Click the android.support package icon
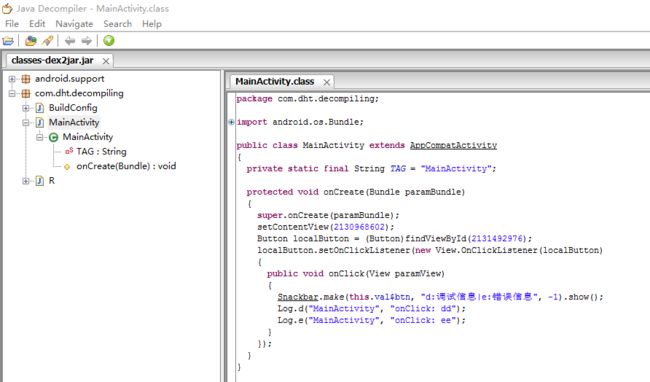 pyautogui.click(x=26, y=79)
